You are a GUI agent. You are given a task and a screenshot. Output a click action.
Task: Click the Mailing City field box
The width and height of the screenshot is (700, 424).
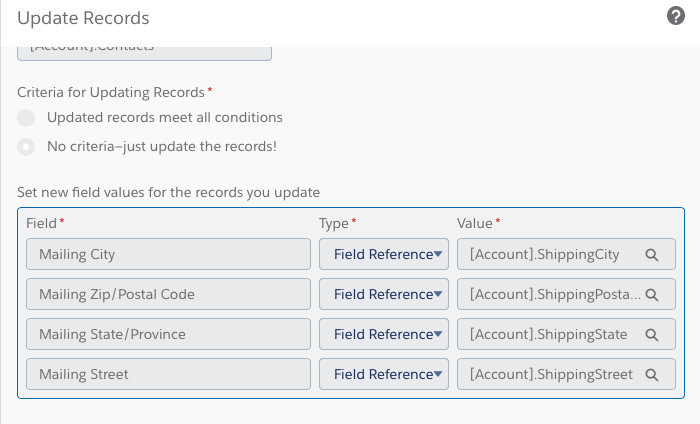click(169, 255)
